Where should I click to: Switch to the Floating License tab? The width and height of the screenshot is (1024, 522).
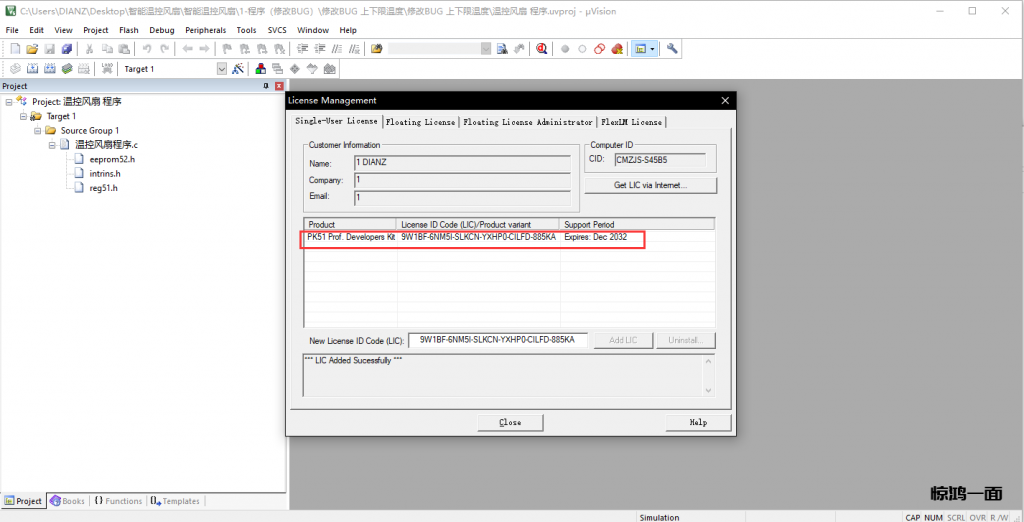[x=420, y=122]
